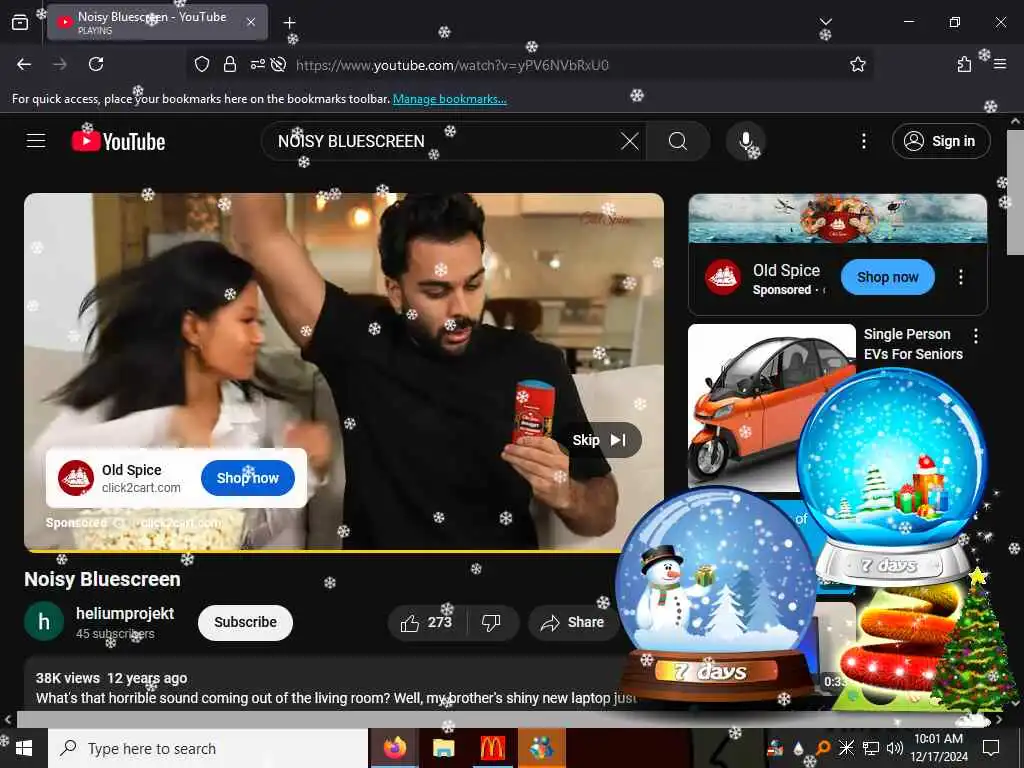Click the Firefox View icon
Image resolution: width=1024 pixels, height=768 pixels.
point(20,23)
